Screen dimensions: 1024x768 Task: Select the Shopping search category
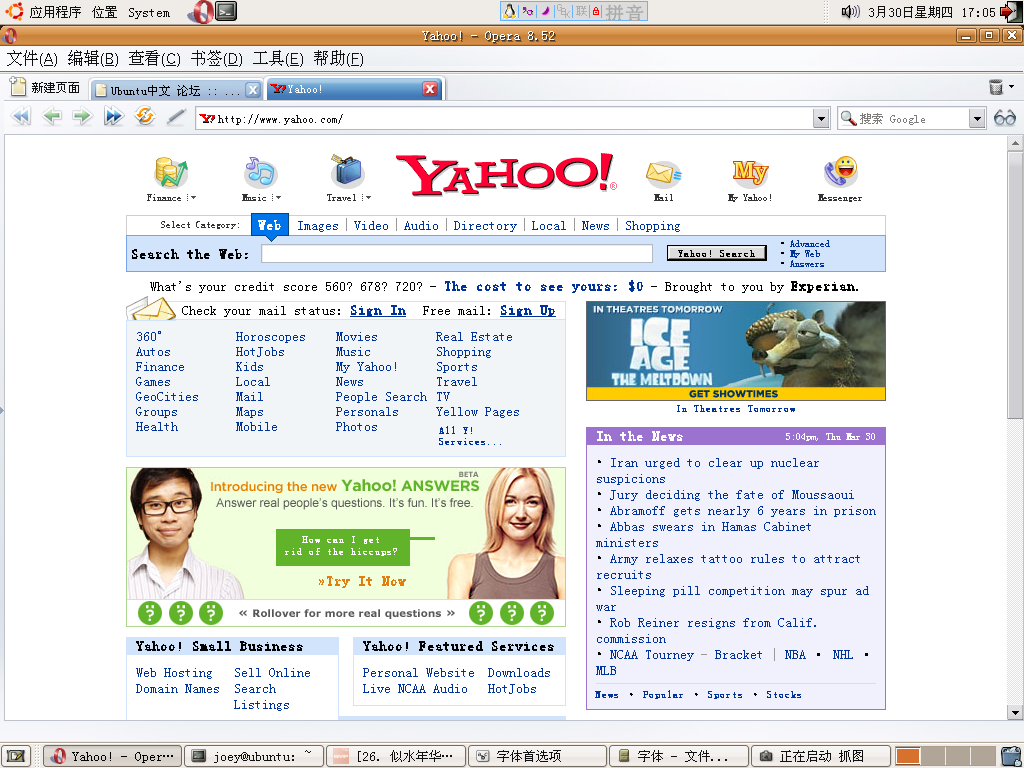coord(652,226)
